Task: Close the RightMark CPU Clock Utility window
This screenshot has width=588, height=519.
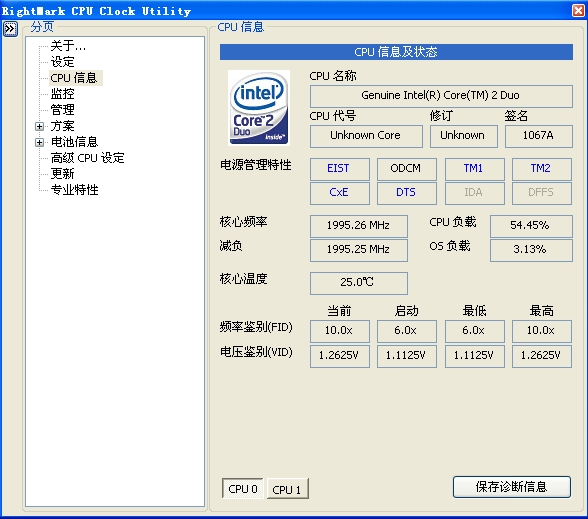Action: pyautogui.click(x=578, y=10)
